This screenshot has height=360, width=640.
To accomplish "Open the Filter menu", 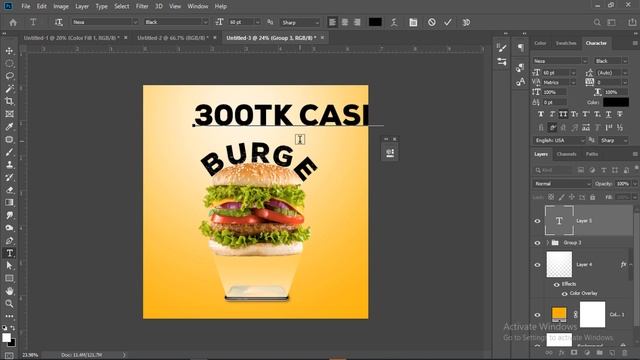I will [x=142, y=6].
